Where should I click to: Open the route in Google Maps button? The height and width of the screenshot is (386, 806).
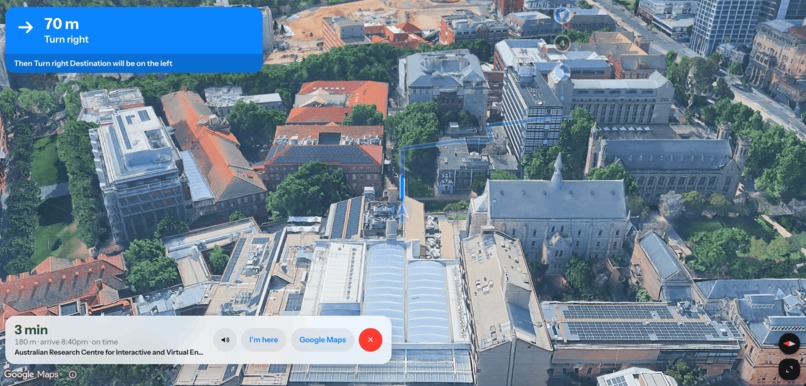tap(322, 340)
